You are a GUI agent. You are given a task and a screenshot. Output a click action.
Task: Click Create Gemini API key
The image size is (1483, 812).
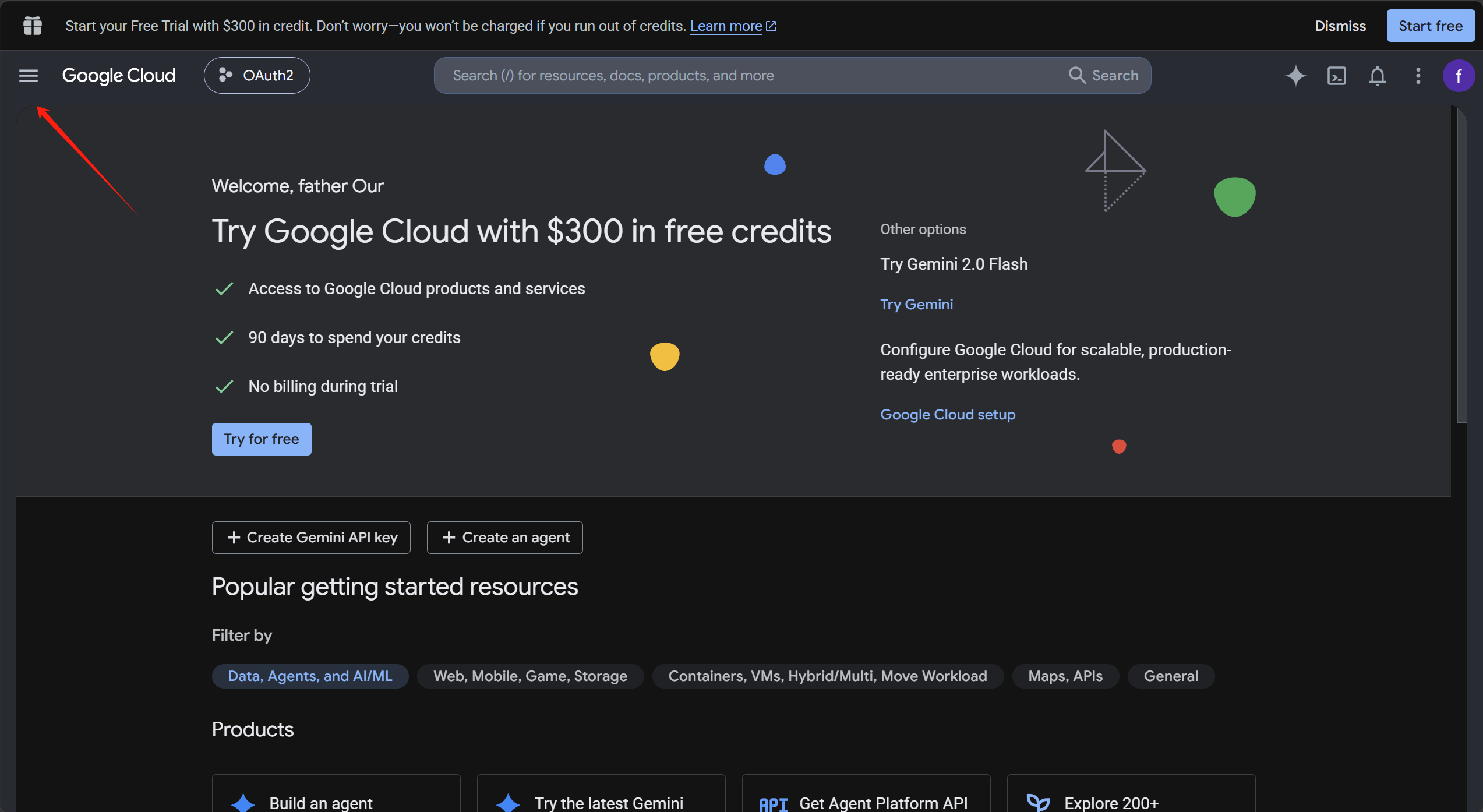(x=311, y=538)
